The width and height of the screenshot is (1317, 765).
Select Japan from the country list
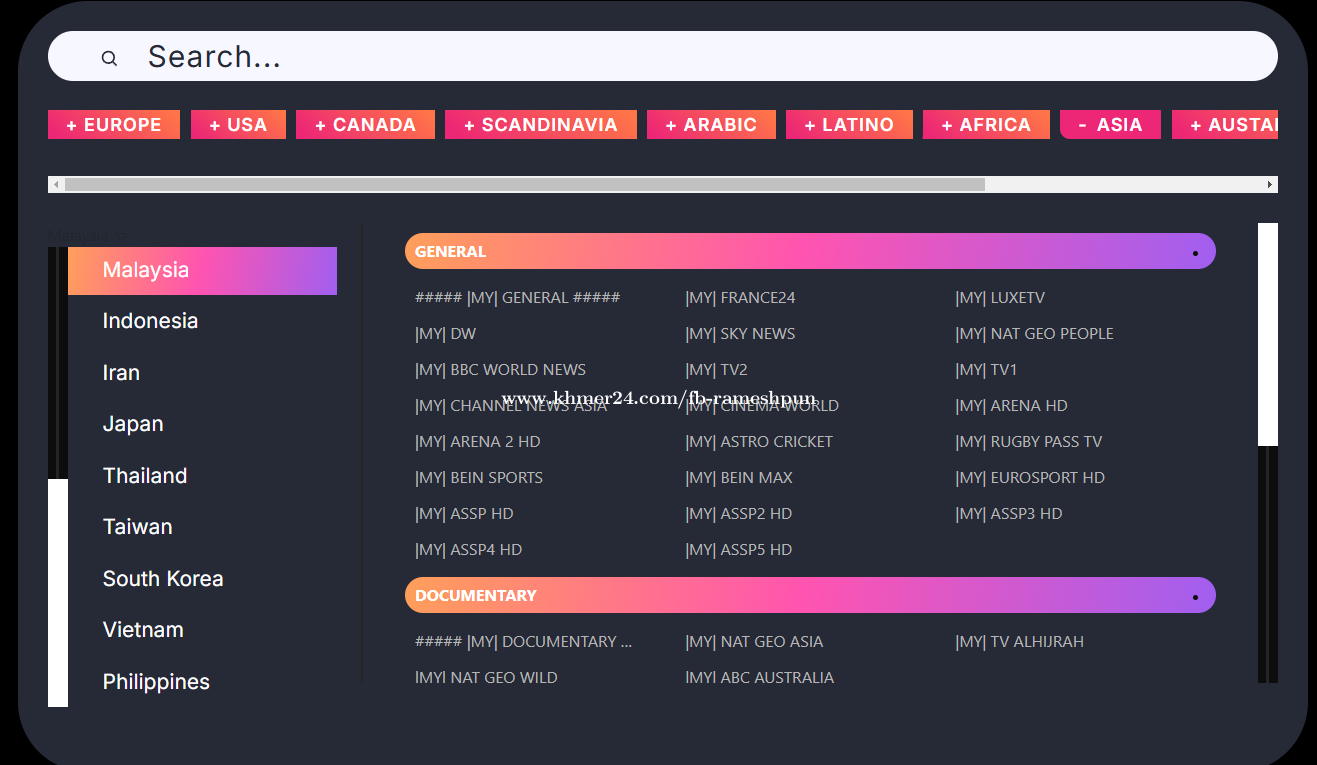pyautogui.click(x=133, y=424)
